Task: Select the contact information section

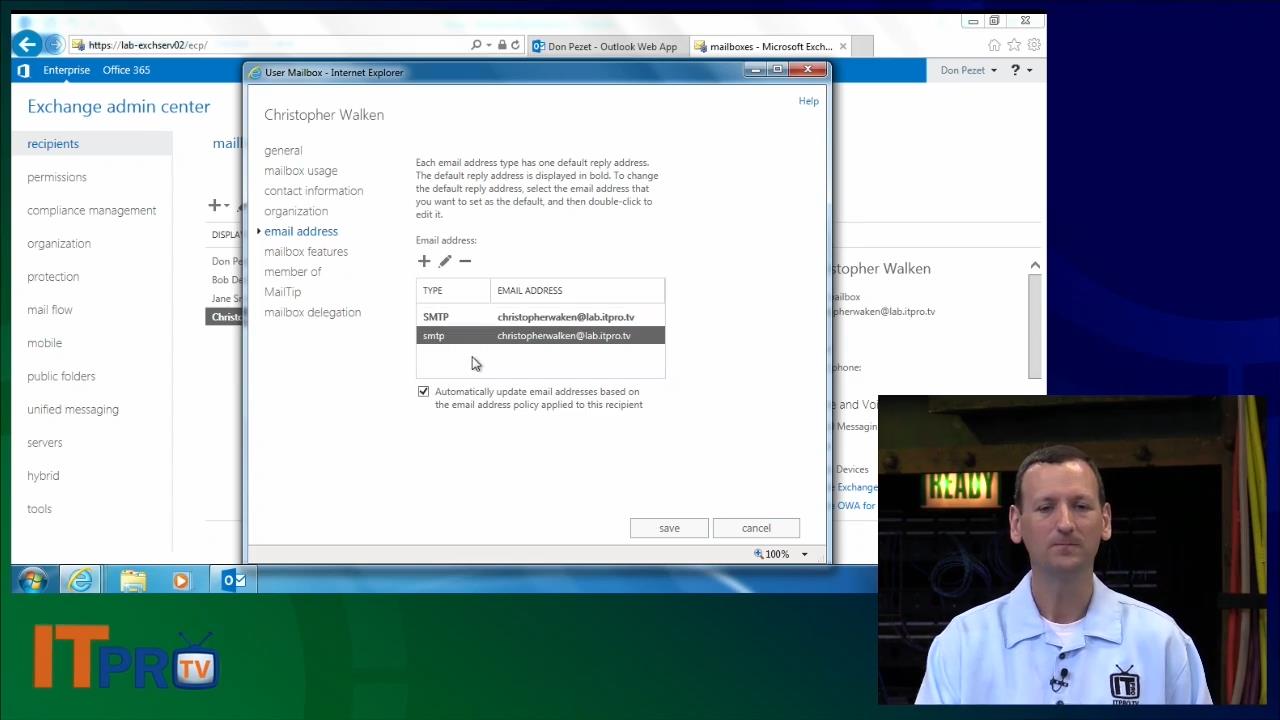Action: 314,191
